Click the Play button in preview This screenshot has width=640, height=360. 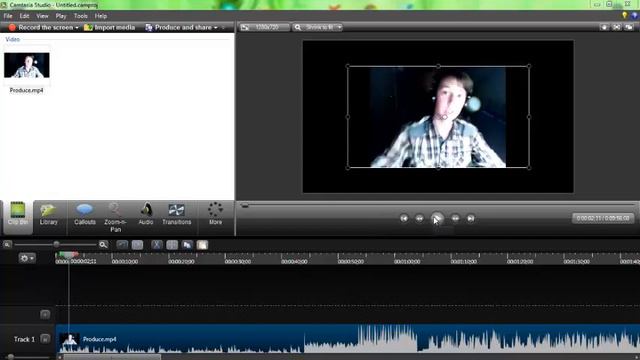coord(437,218)
